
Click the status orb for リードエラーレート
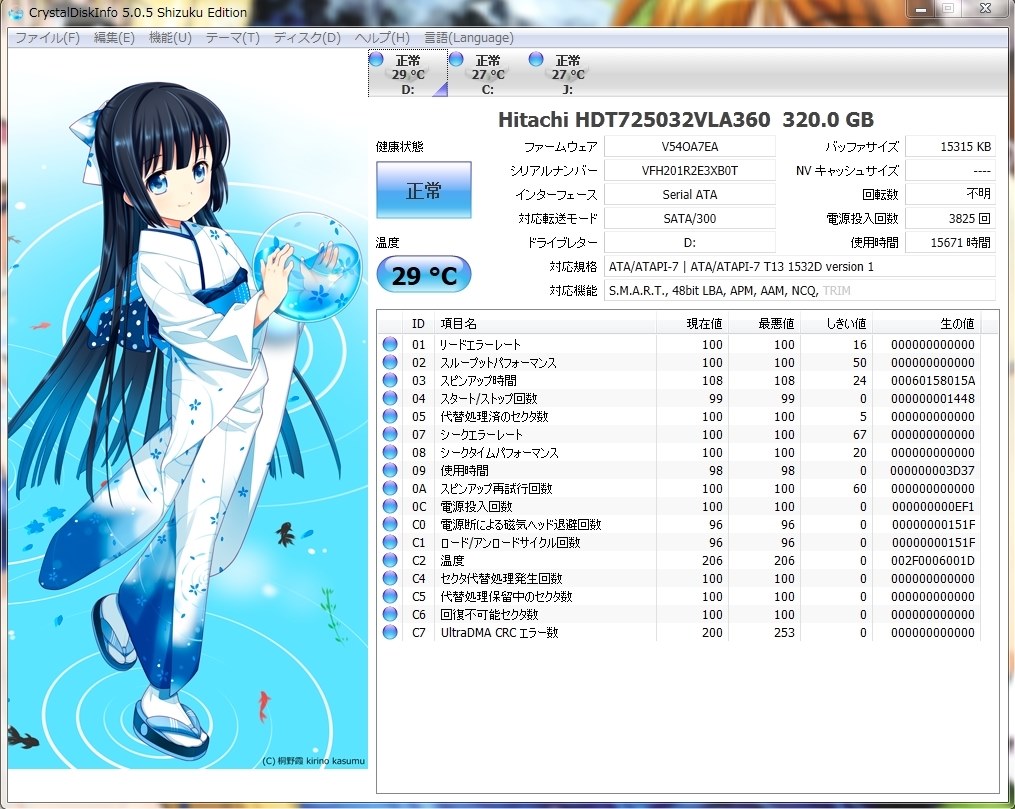pos(390,344)
